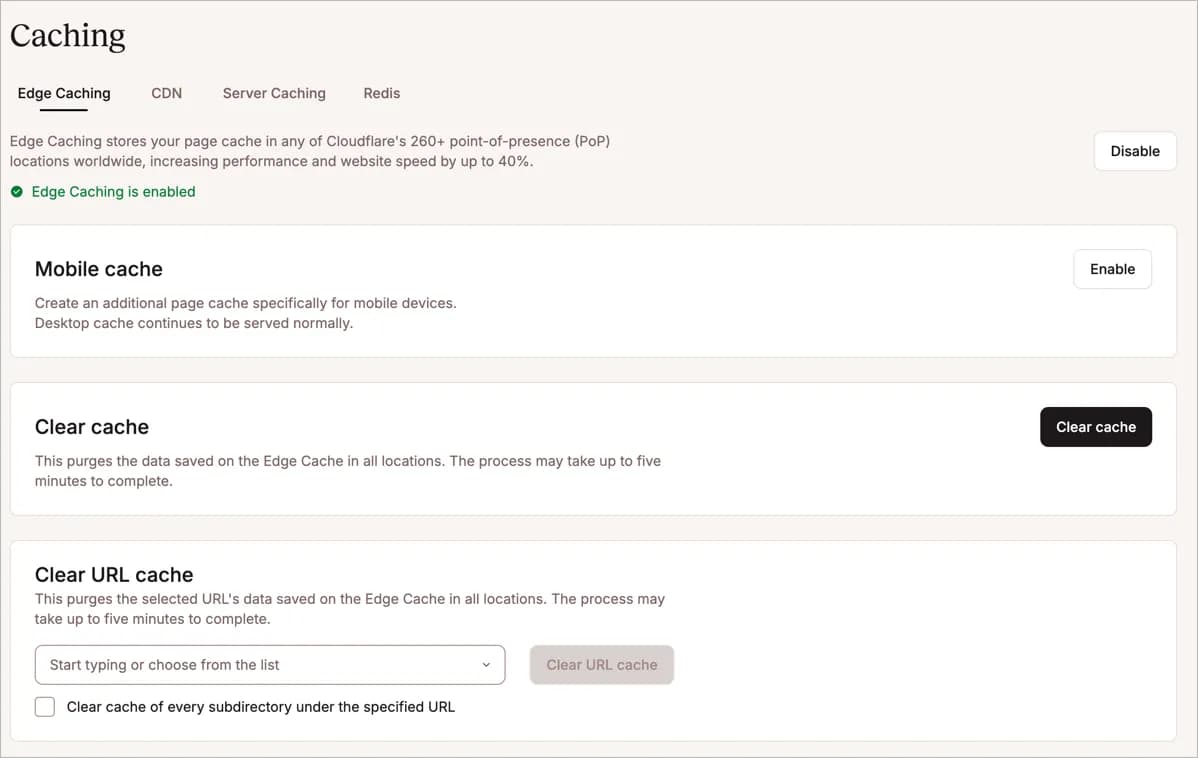Expand the URL list dropdown chevron
Viewport: 1198px width, 758px height.
click(x=486, y=665)
